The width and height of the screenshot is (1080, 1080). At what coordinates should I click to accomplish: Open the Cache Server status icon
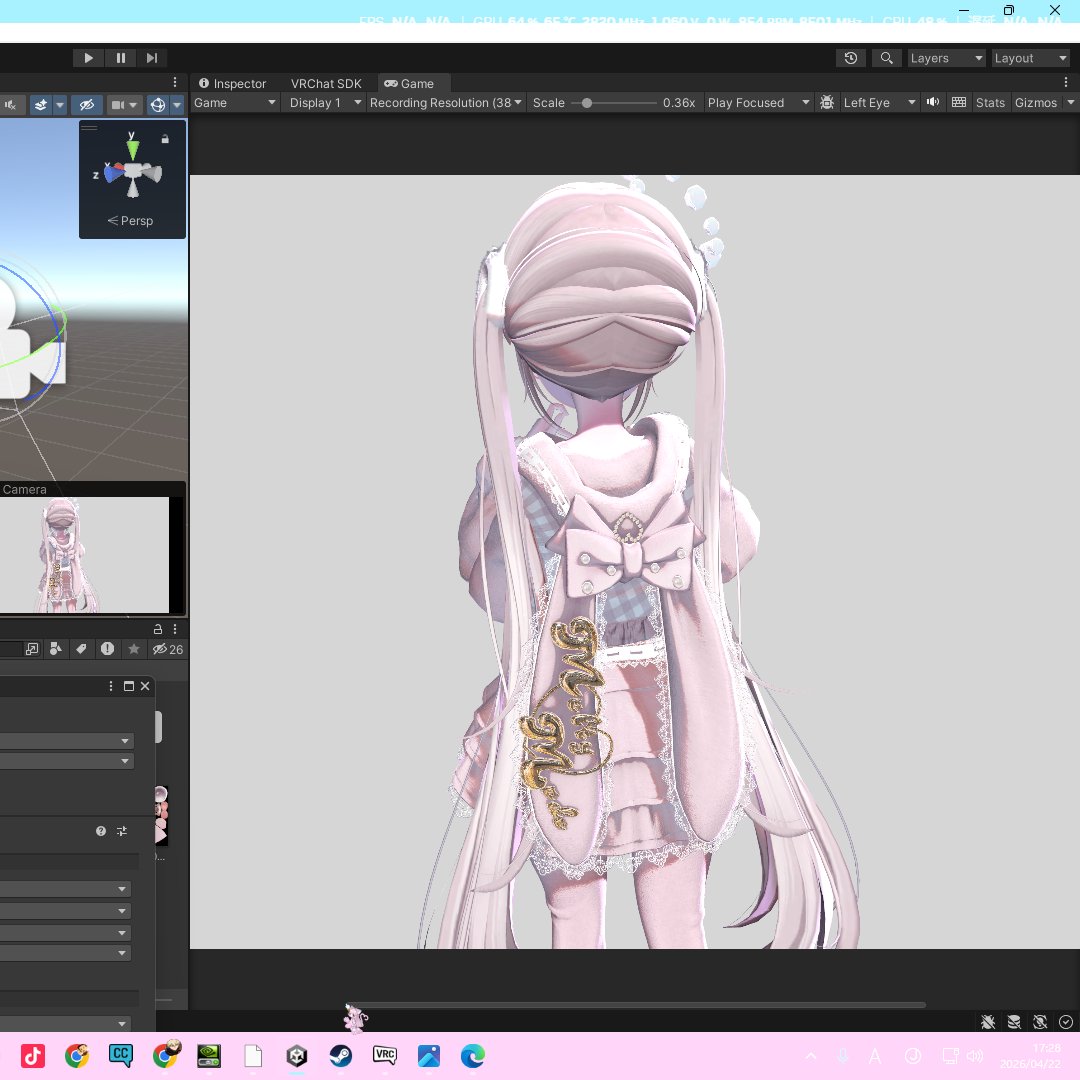coord(1014,1022)
